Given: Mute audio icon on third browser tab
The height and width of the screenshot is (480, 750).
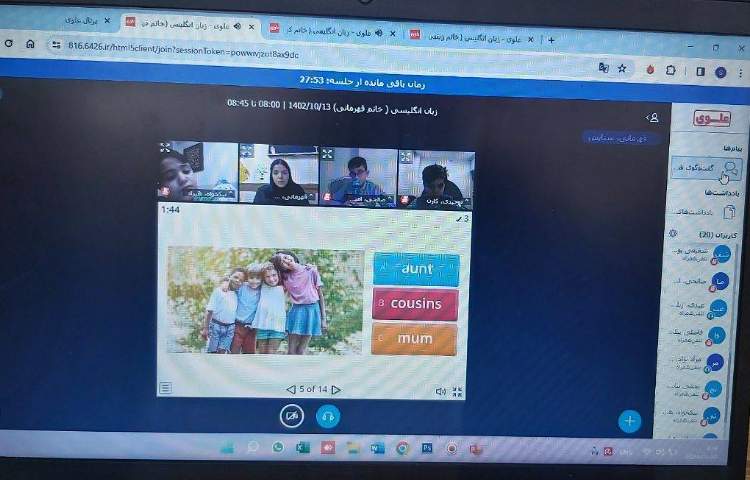Looking at the screenshot, I should point(378,33).
